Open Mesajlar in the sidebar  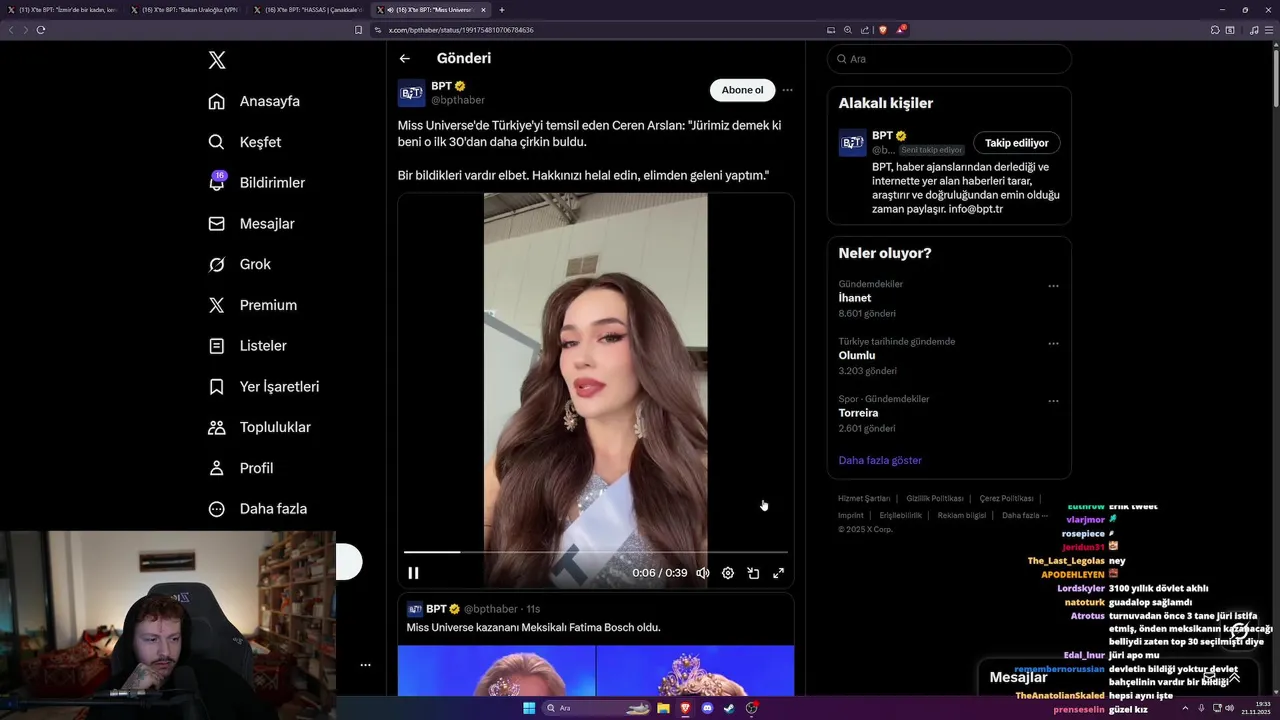click(251, 224)
